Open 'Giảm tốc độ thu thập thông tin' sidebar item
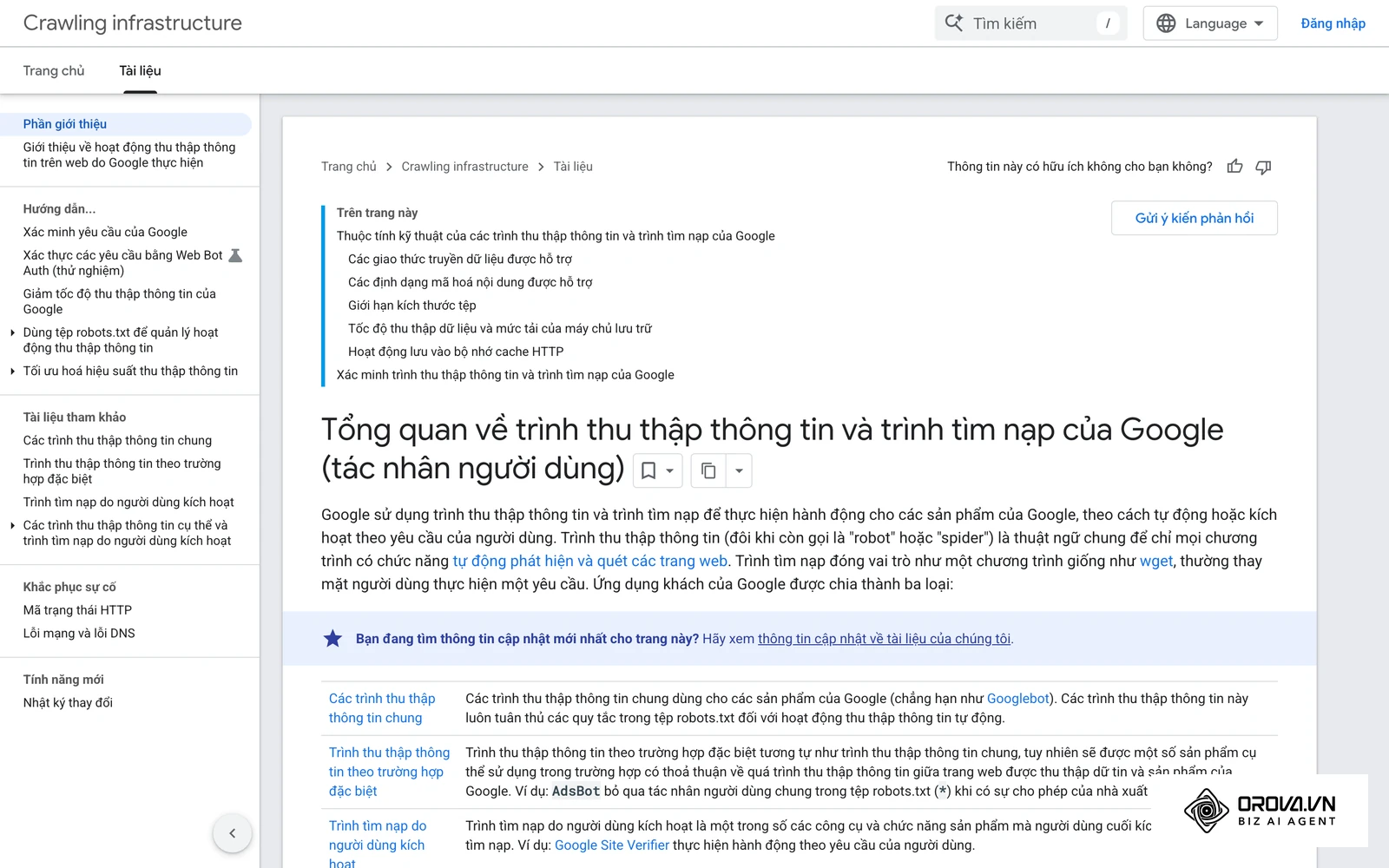Image resolution: width=1389 pixels, height=868 pixels. [120, 301]
